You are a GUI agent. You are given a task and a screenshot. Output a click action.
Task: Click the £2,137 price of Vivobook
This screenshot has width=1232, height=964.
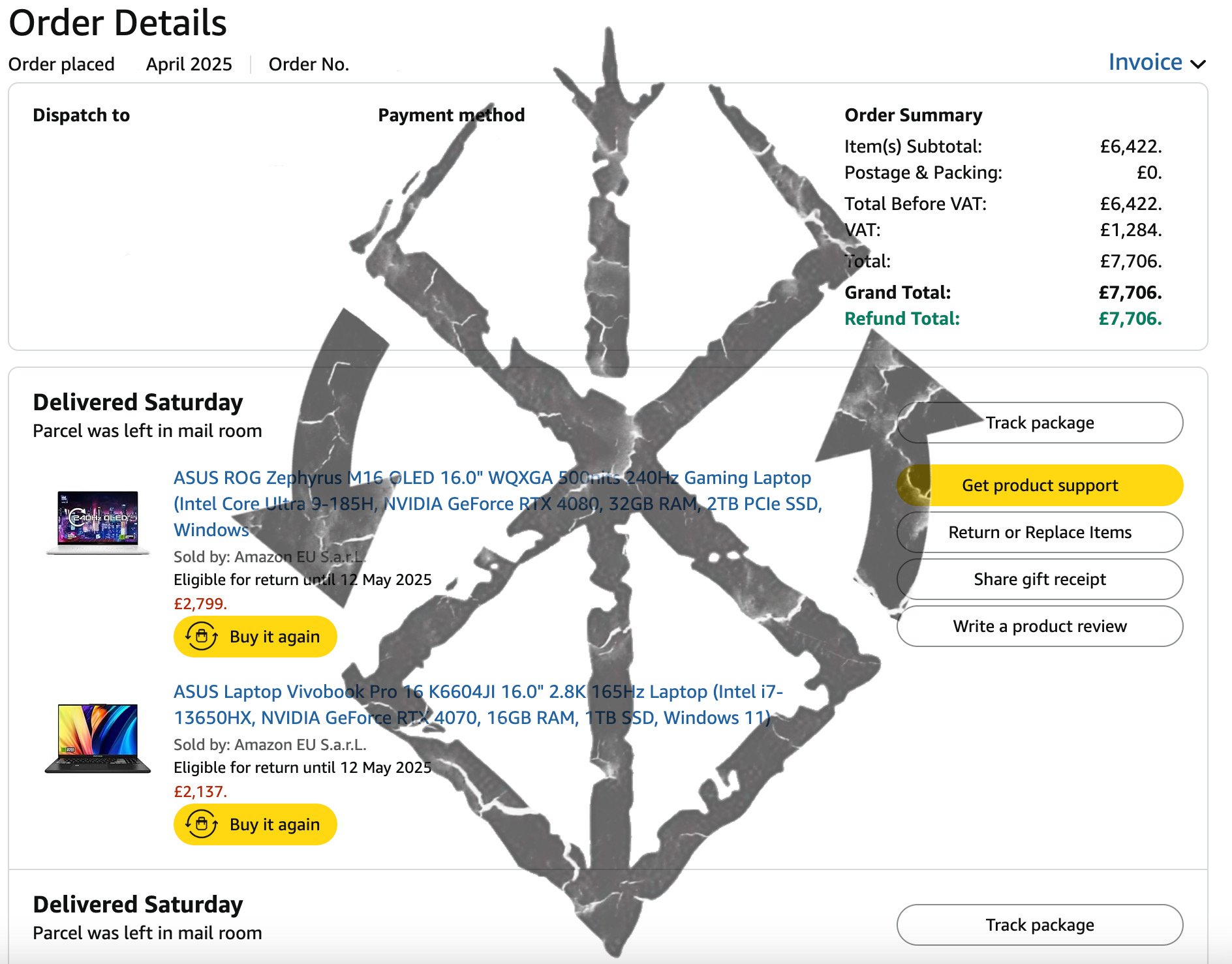click(x=200, y=791)
